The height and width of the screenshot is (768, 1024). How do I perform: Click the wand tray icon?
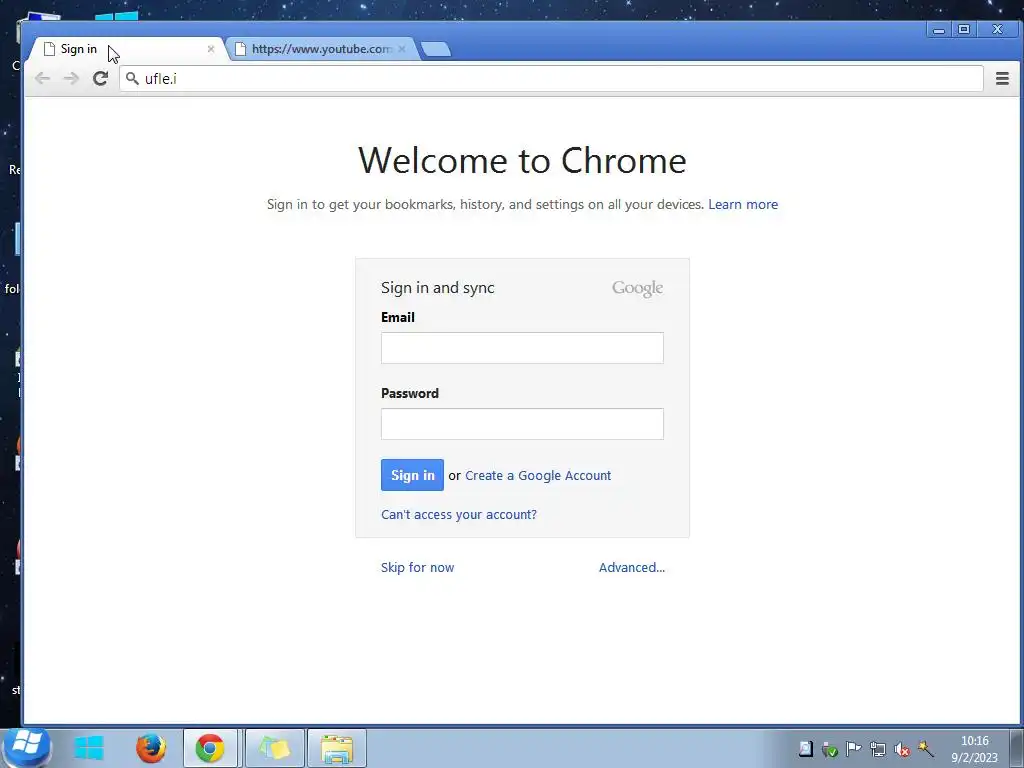tap(926, 749)
